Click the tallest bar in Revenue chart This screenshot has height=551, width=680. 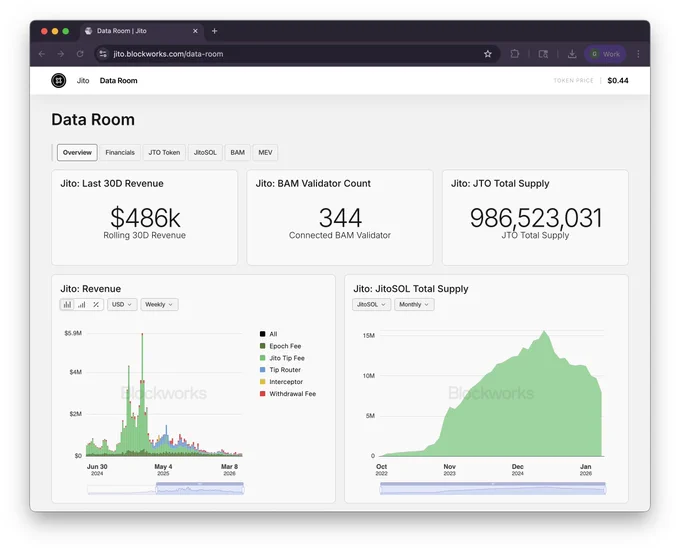click(x=142, y=395)
